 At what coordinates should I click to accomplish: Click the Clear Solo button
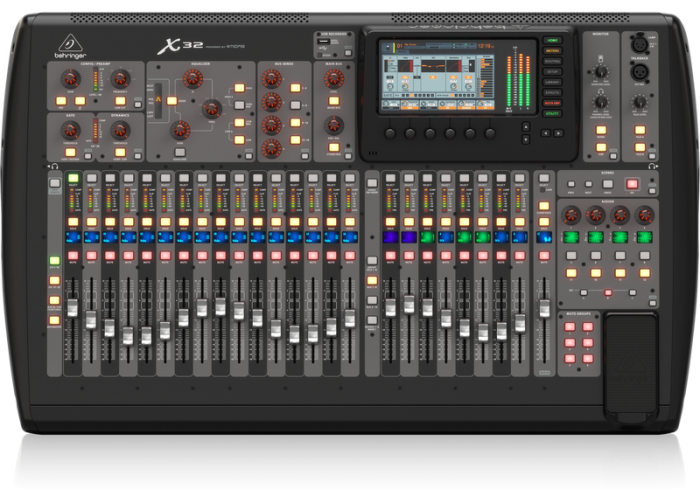click(544, 206)
